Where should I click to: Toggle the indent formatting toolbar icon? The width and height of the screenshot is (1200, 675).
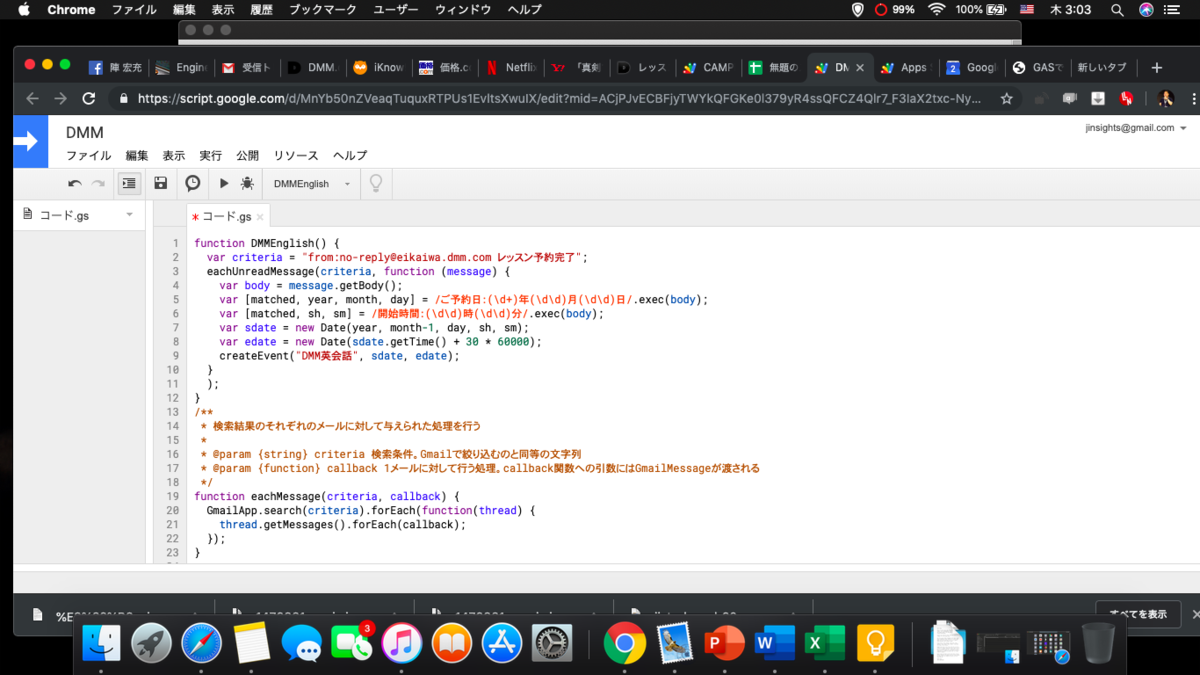tap(129, 184)
